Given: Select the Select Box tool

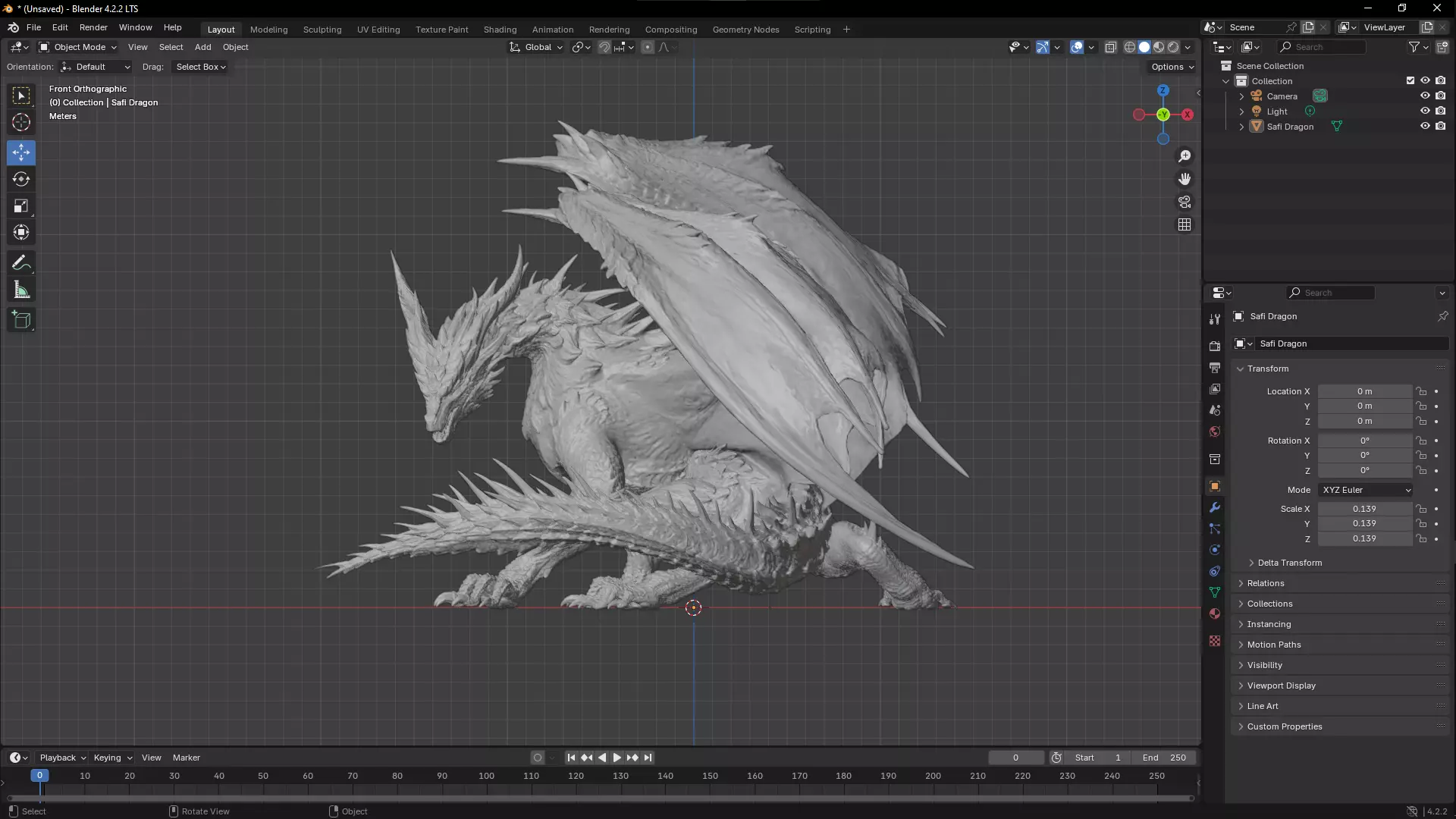Looking at the screenshot, I should (21, 96).
